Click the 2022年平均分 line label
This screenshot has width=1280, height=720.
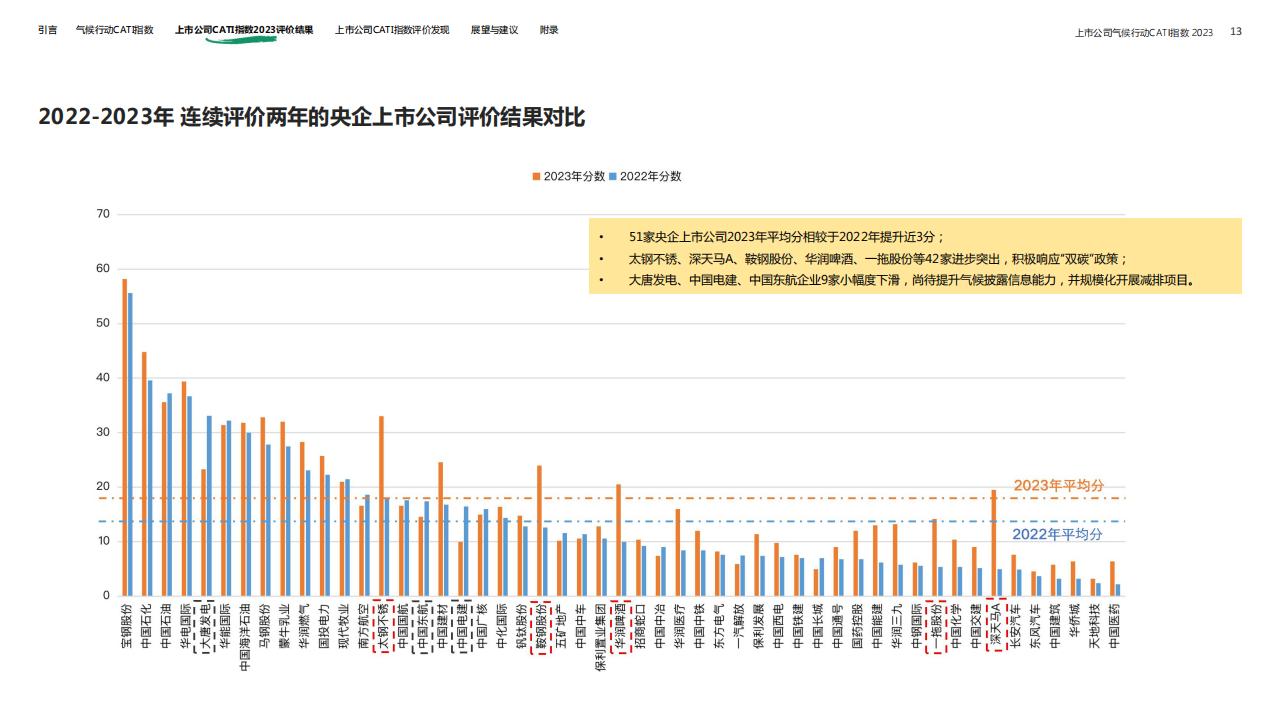1059,534
